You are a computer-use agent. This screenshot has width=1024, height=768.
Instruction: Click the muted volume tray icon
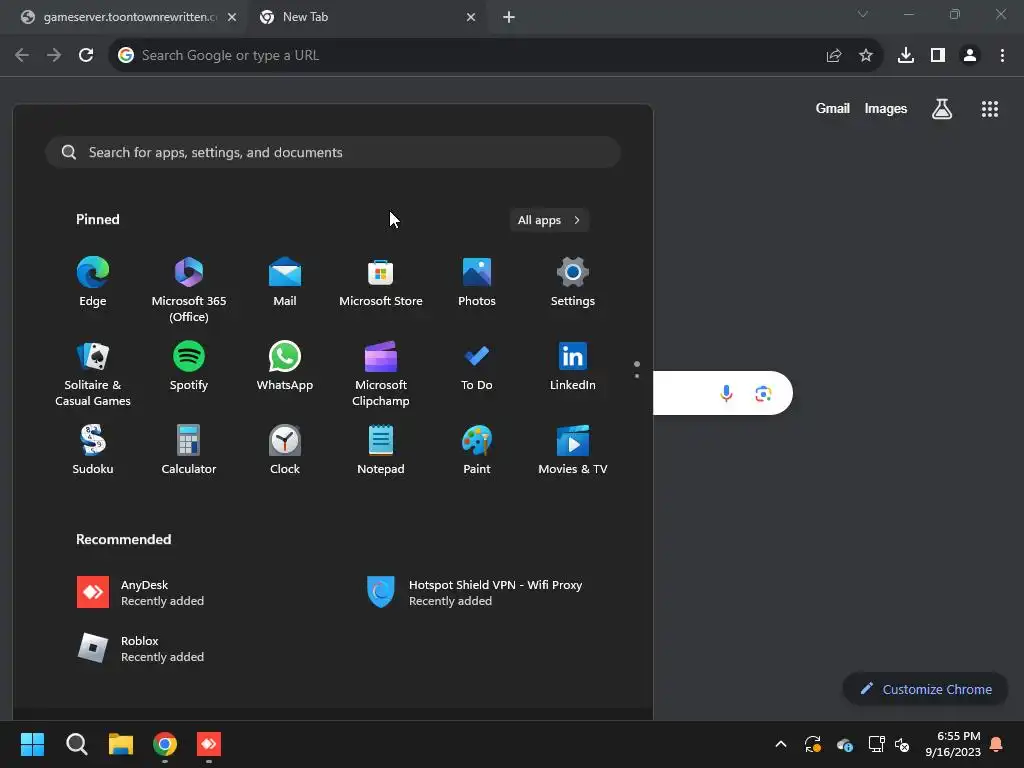tap(903, 744)
